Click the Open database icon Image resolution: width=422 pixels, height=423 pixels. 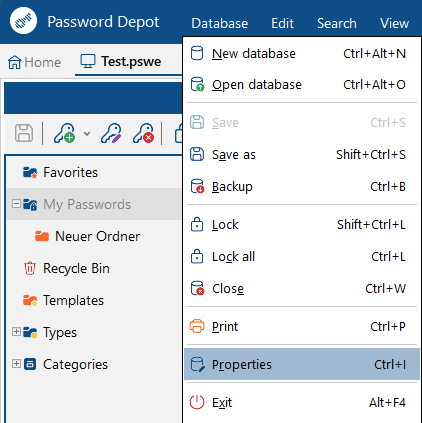pyautogui.click(x=197, y=84)
